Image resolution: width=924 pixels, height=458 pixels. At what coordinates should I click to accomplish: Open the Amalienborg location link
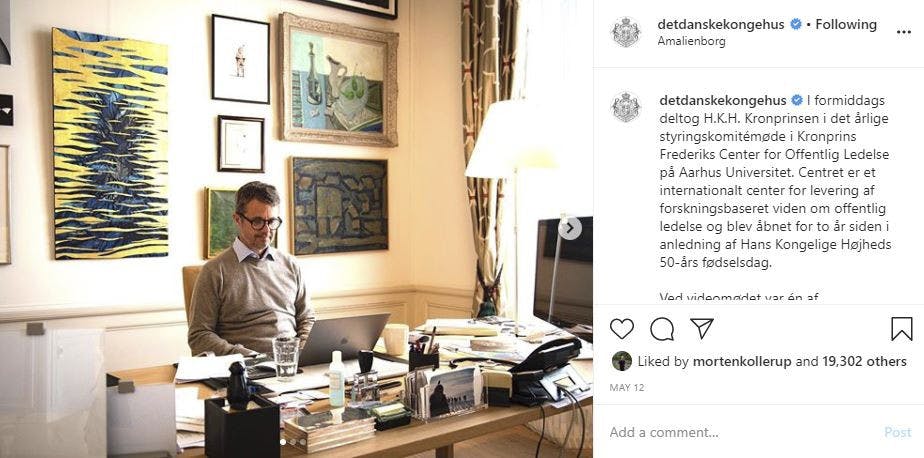(x=691, y=42)
